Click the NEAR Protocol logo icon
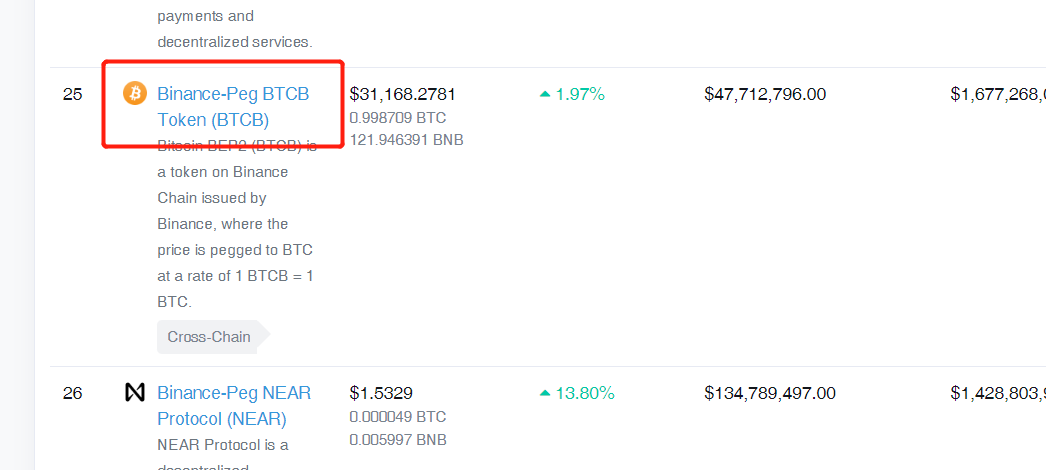Image resolution: width=1046 pixels, height=470 pixels. (x=134, y=393)
